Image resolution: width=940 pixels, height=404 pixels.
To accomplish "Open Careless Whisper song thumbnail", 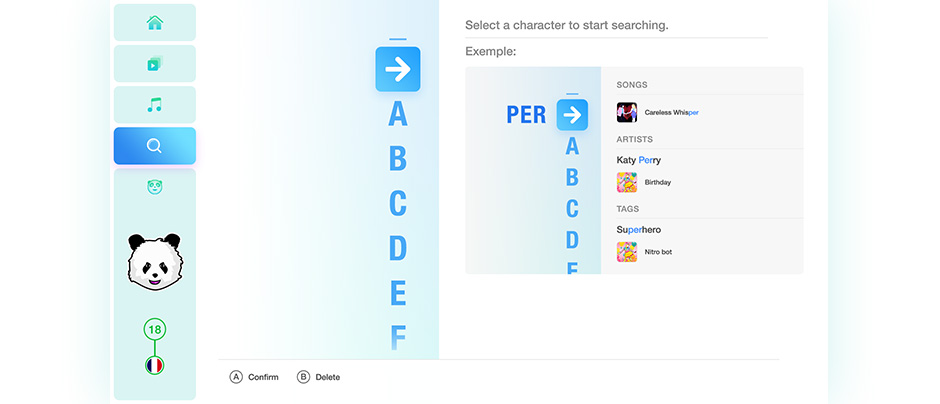I will click(627, 112).
